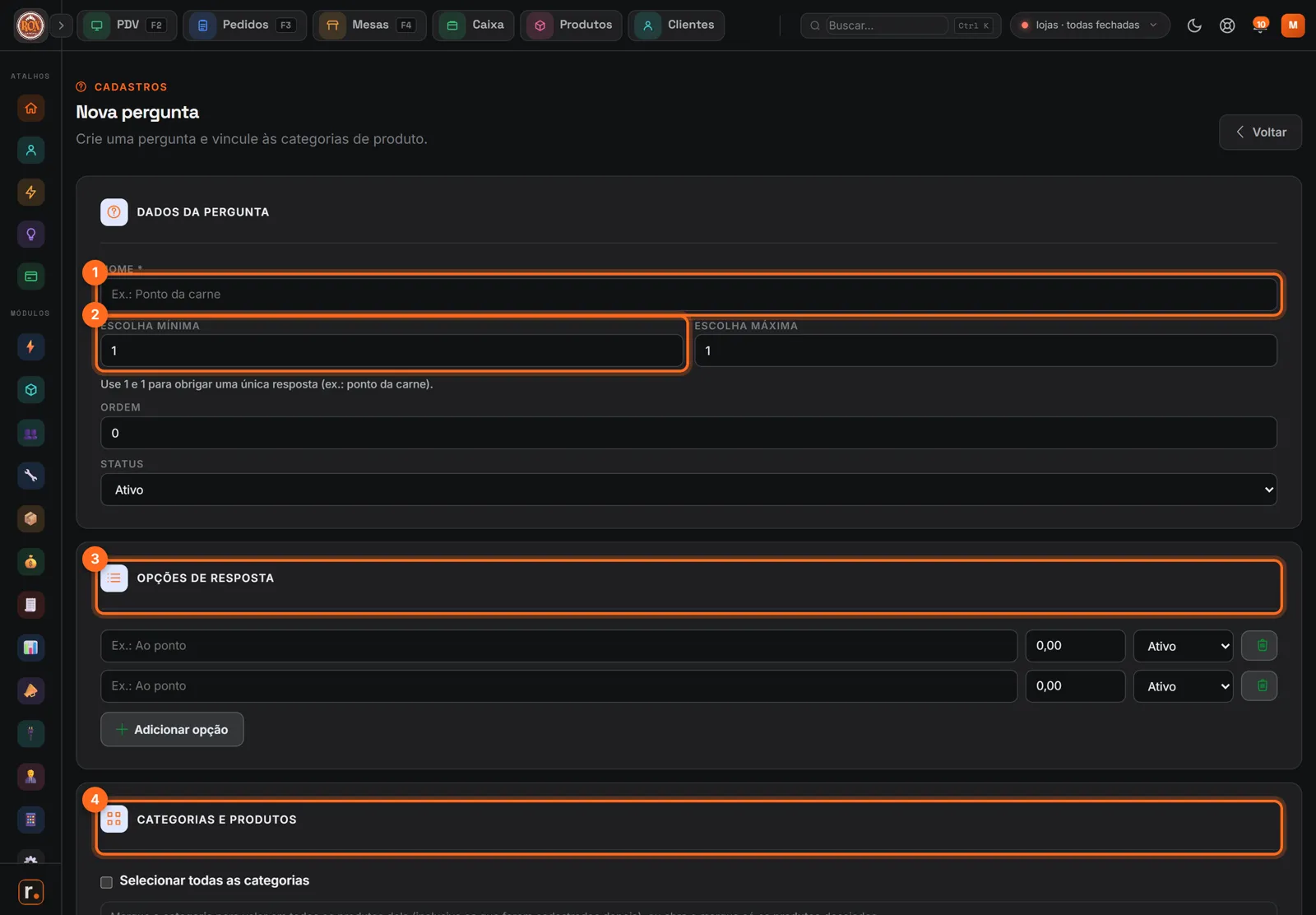Image resolution: width=1316 pixels, height=915 pixels.
Task: Open the electric plug module
Action: [30, 733]
